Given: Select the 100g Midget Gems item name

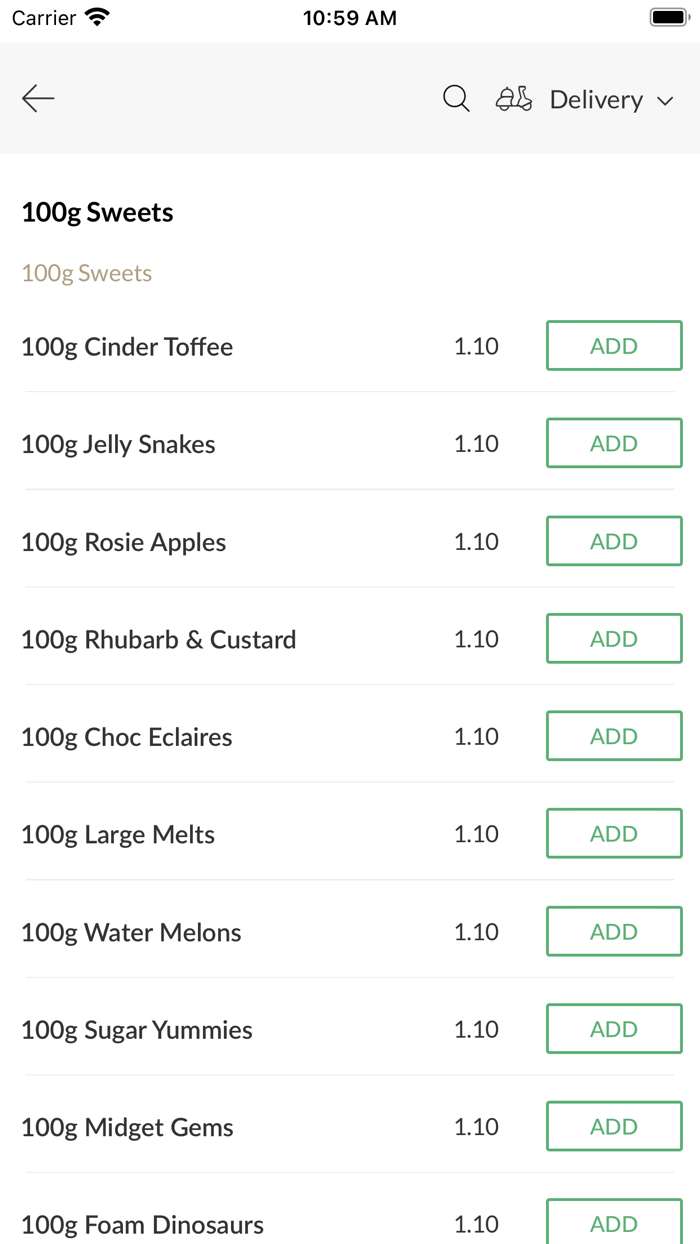Looking at the screenshot, I should point(127,1128).
